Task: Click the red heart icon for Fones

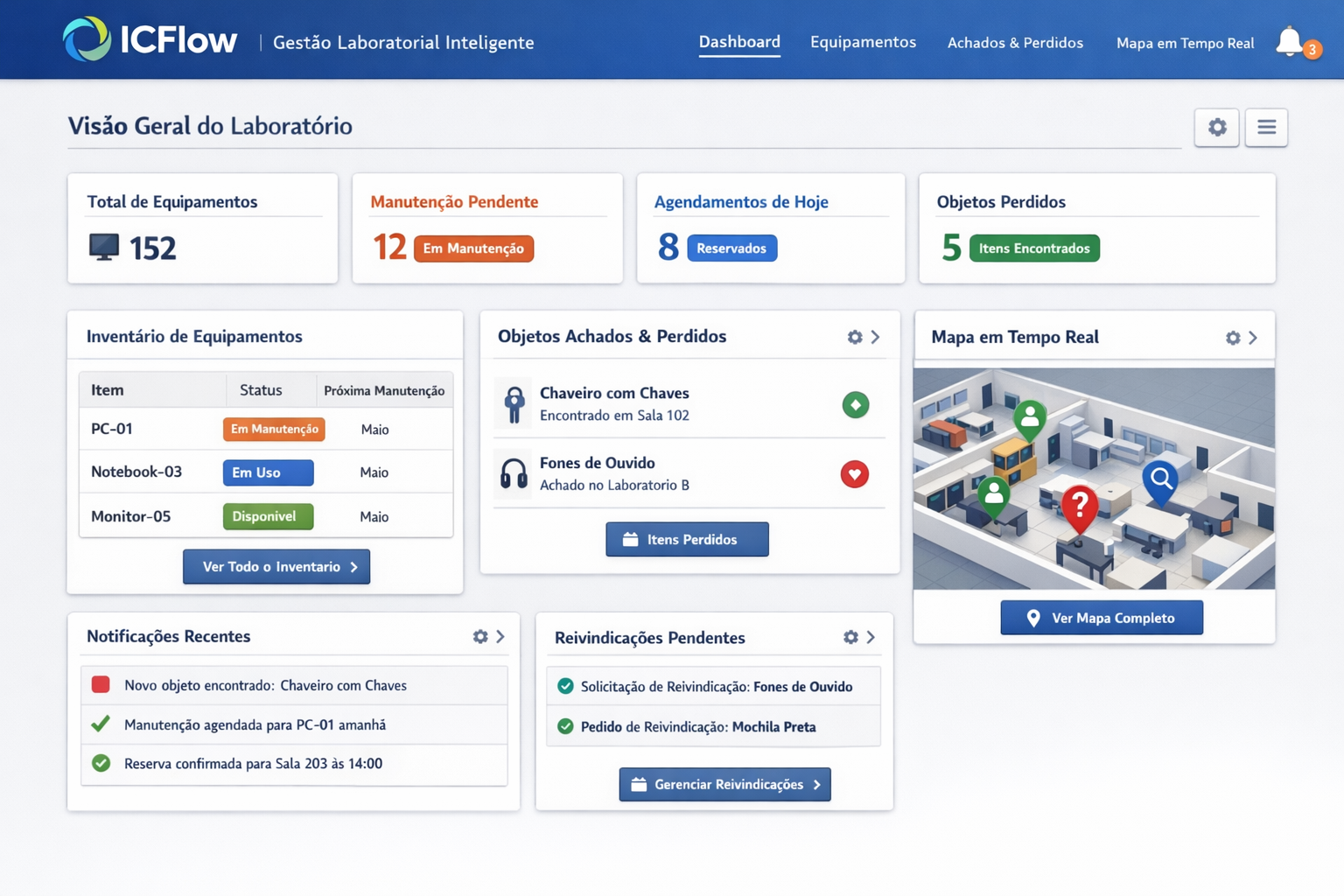Action: click(x=854, y=474)
